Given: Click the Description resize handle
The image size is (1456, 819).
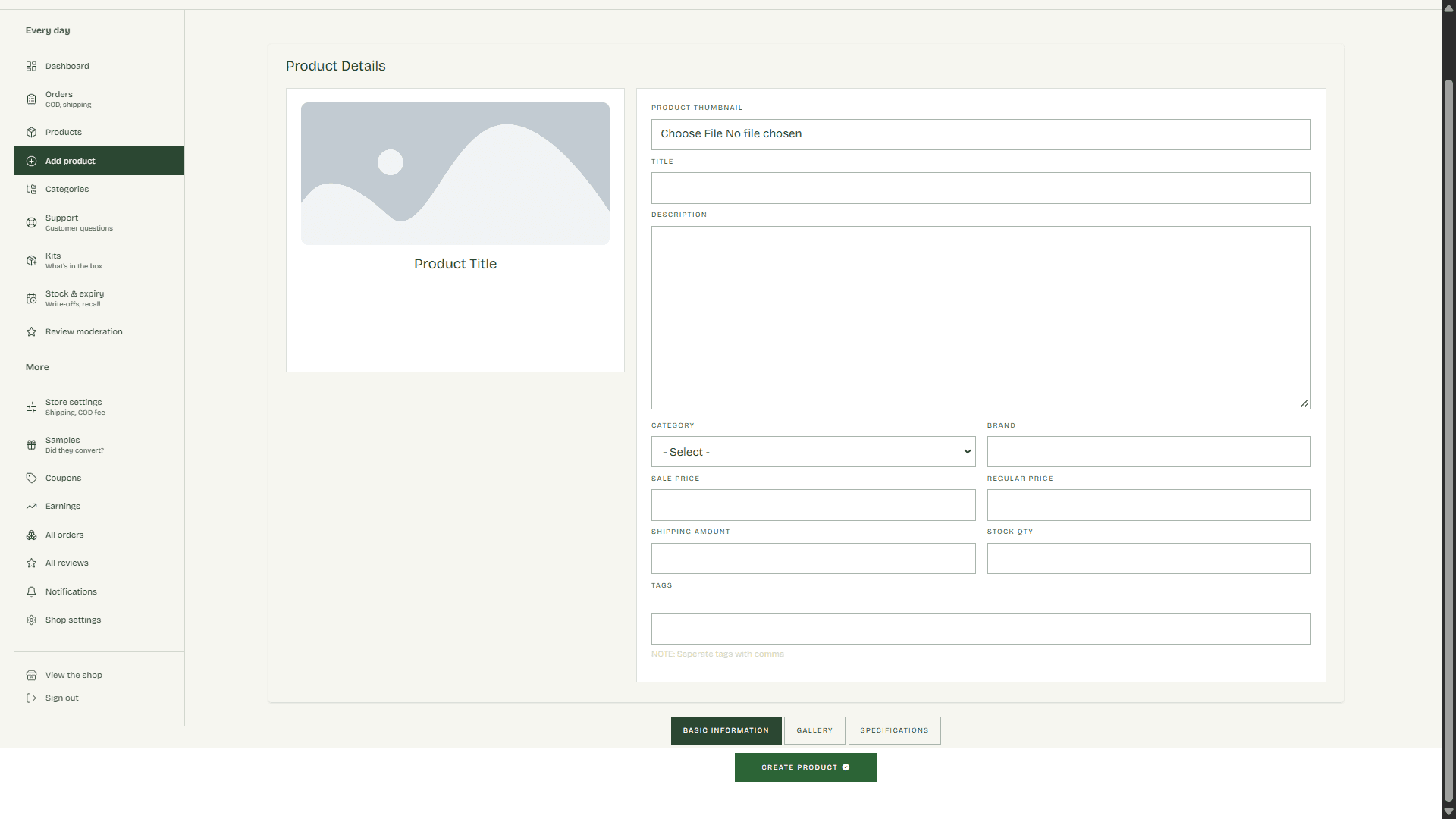Looking at the screenshot, I should point(1304,403).
